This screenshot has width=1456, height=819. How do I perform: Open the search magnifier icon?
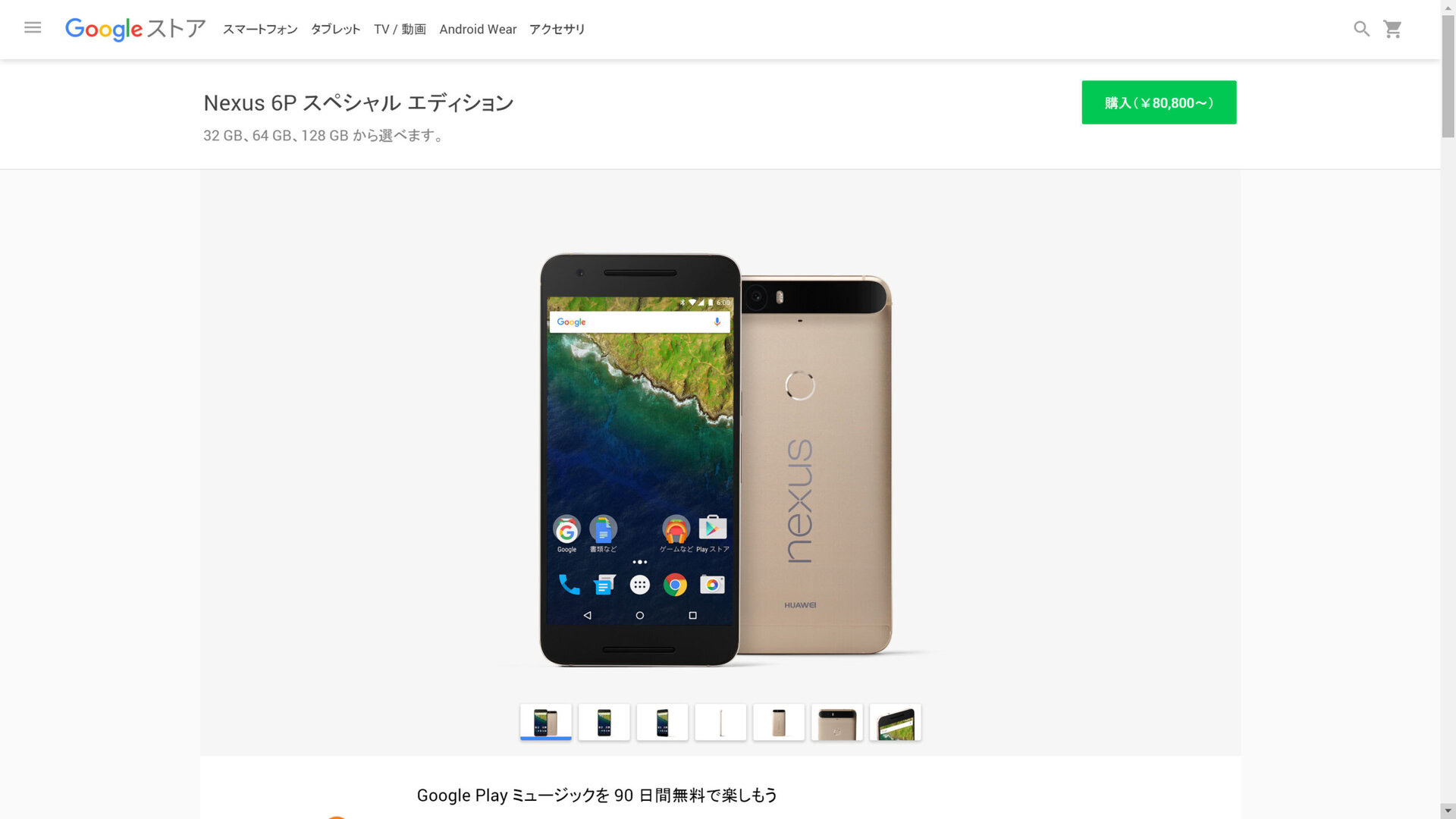point(1361,29)
